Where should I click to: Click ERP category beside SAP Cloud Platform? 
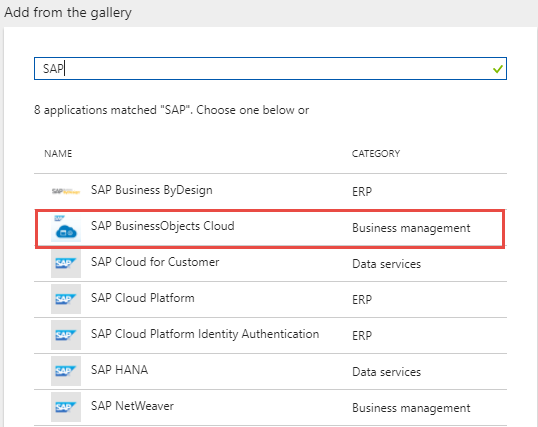pos(362,300)
